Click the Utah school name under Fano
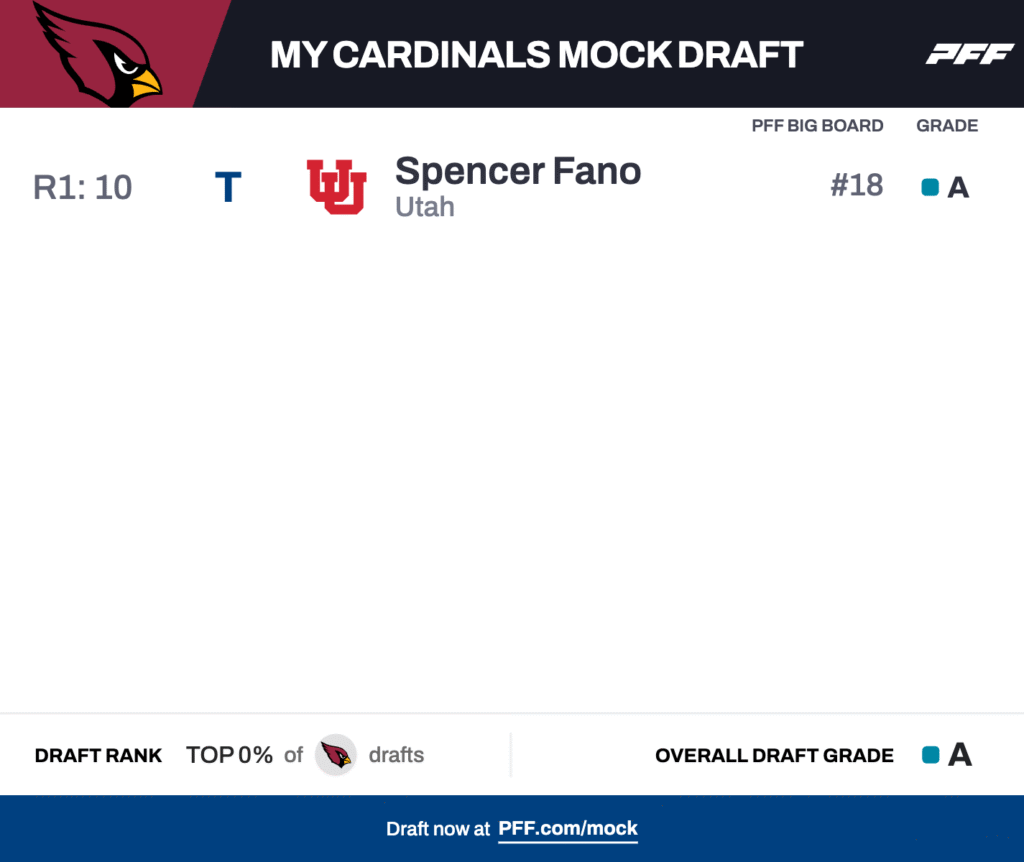This screenshot has height=862, width=1024. point(425,207)
